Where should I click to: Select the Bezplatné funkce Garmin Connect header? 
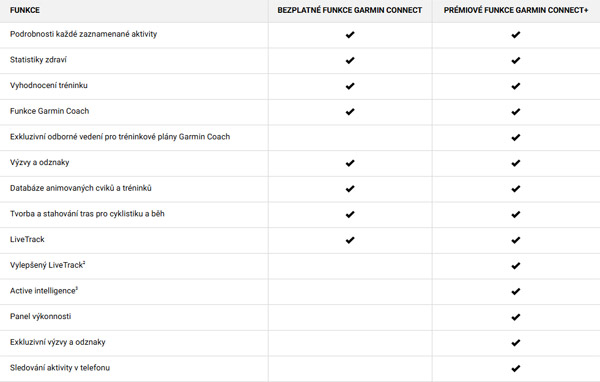tap(350, 10)
